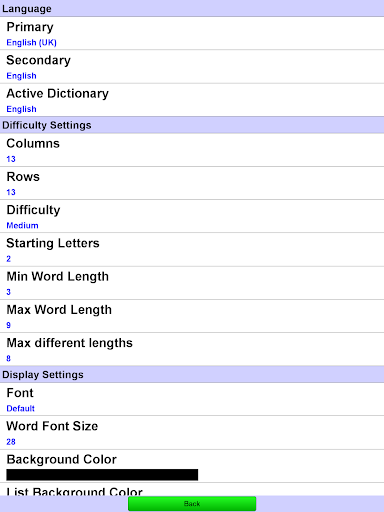Change the Active Dictionary setting
The width and height of the screenshot is (384, 512).
tap(192, 100)
